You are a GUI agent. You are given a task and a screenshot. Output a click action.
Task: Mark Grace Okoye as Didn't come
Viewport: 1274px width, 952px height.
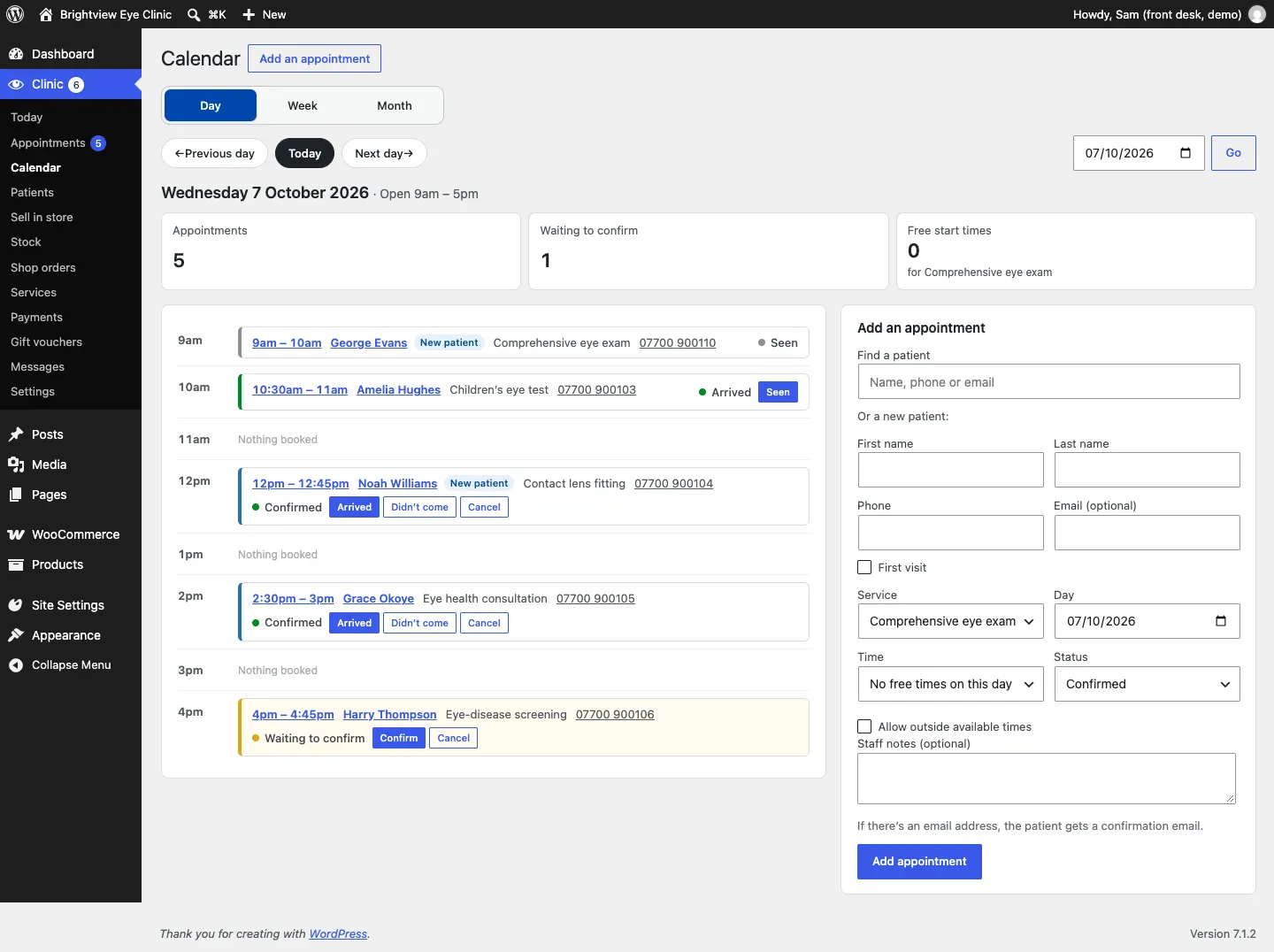tap(419, 623)
